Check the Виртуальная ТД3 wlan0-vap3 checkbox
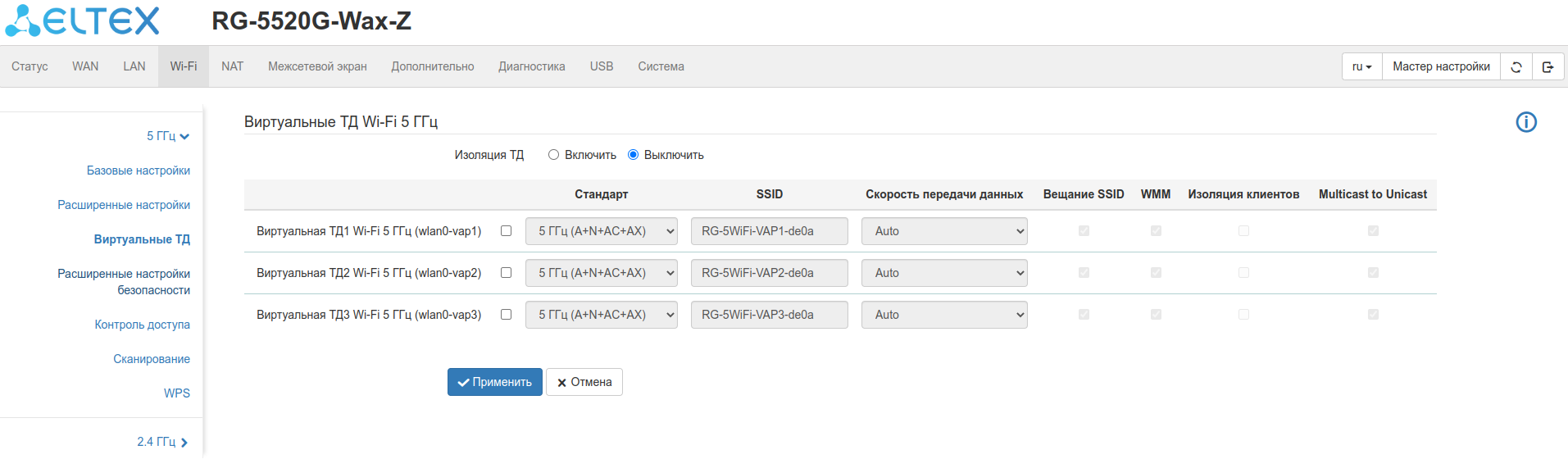 (506, 315)
